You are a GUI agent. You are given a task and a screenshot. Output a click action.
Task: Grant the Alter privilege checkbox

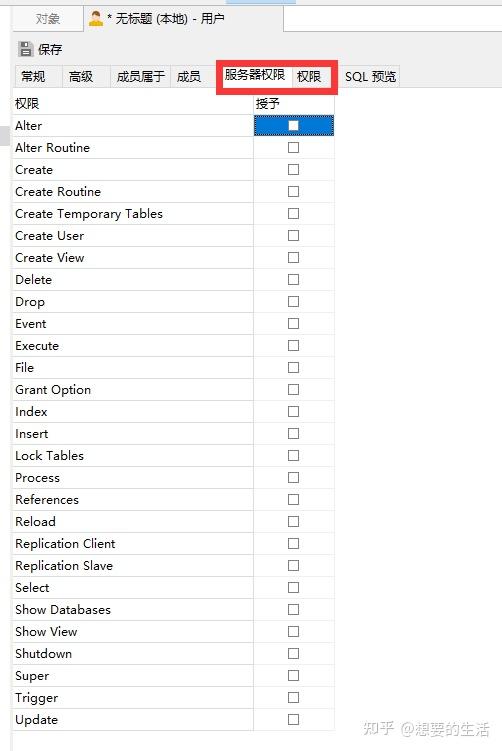pyautogui.click(x=293, y=125)
